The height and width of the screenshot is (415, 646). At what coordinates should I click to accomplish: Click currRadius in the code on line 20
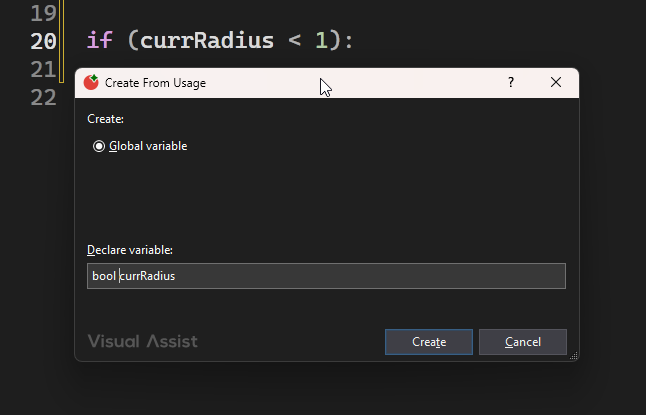click(207, 40)
